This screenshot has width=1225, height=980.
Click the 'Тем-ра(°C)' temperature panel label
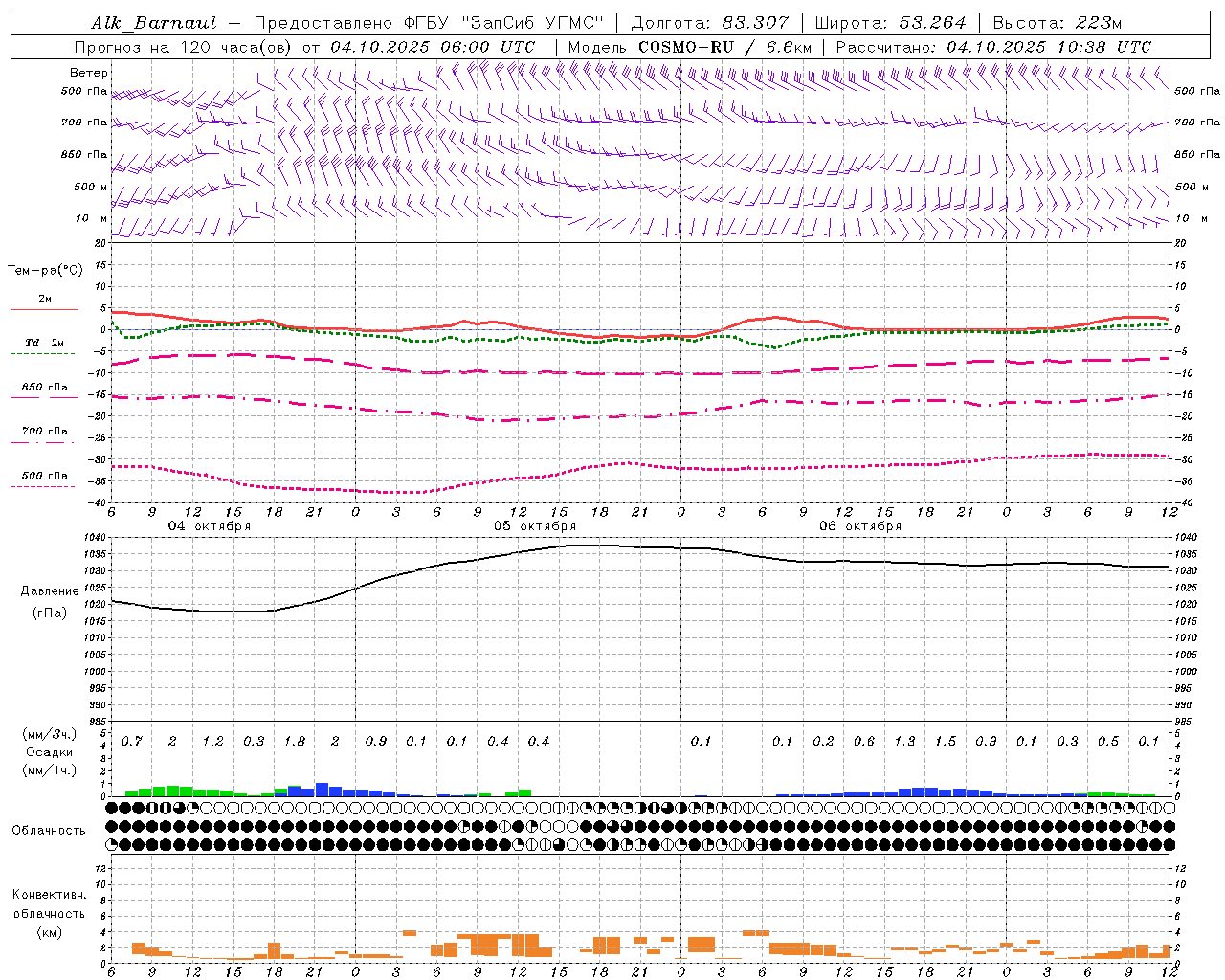click(45, 270)
